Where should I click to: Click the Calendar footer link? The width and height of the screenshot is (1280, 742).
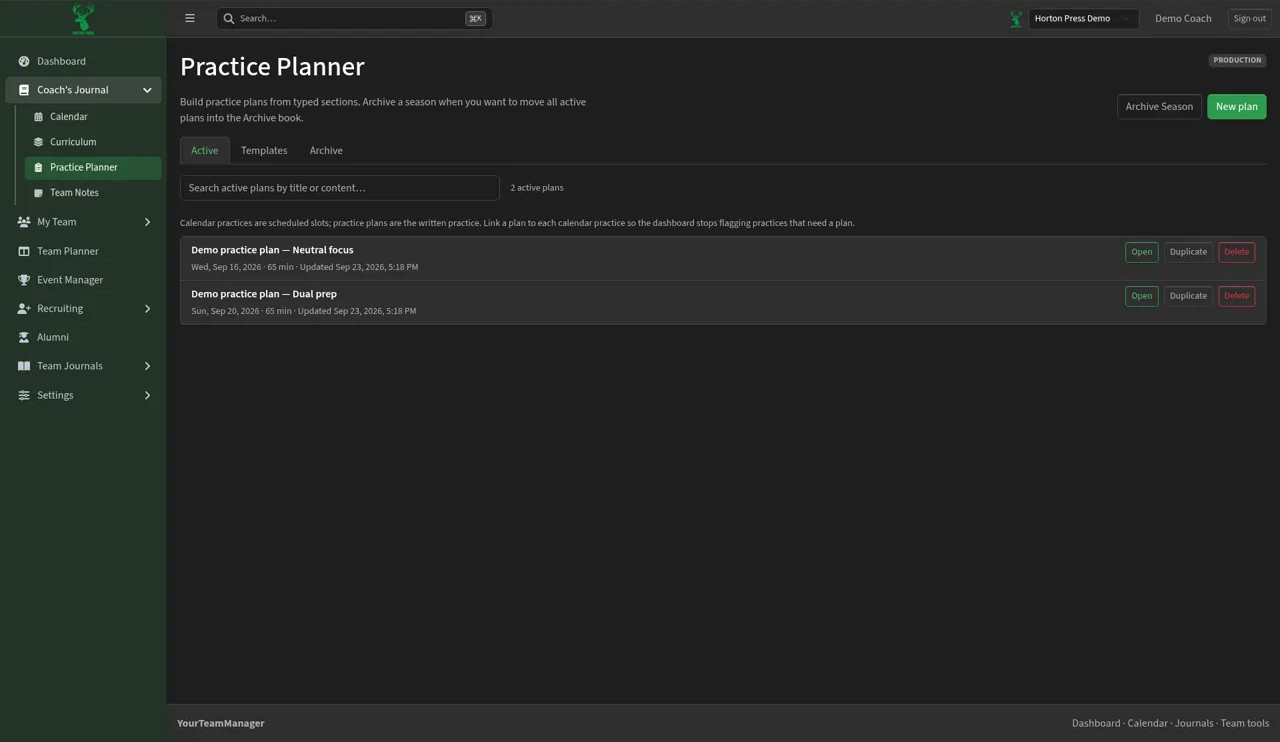click(x=1147, y=723)
